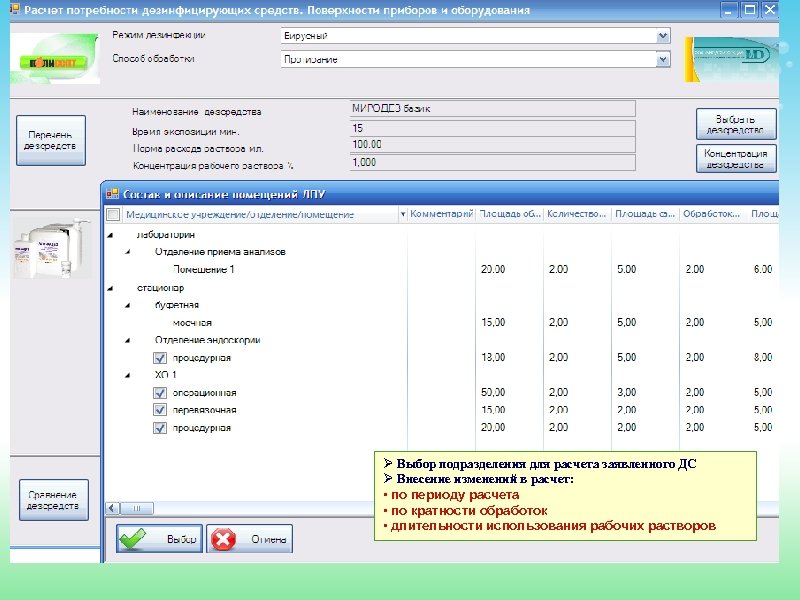Collapse the стационар tree node
The width and height of the screenshot is (800, 600).
click(x=110, y=288)
